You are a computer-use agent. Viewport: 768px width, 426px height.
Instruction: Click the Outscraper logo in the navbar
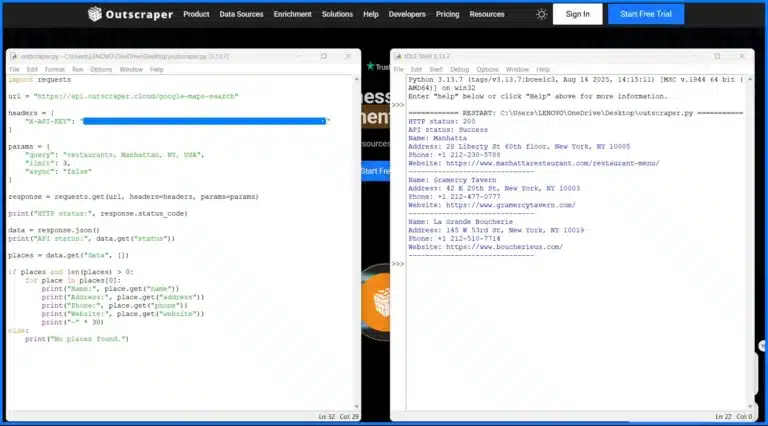tap(130, 14)
